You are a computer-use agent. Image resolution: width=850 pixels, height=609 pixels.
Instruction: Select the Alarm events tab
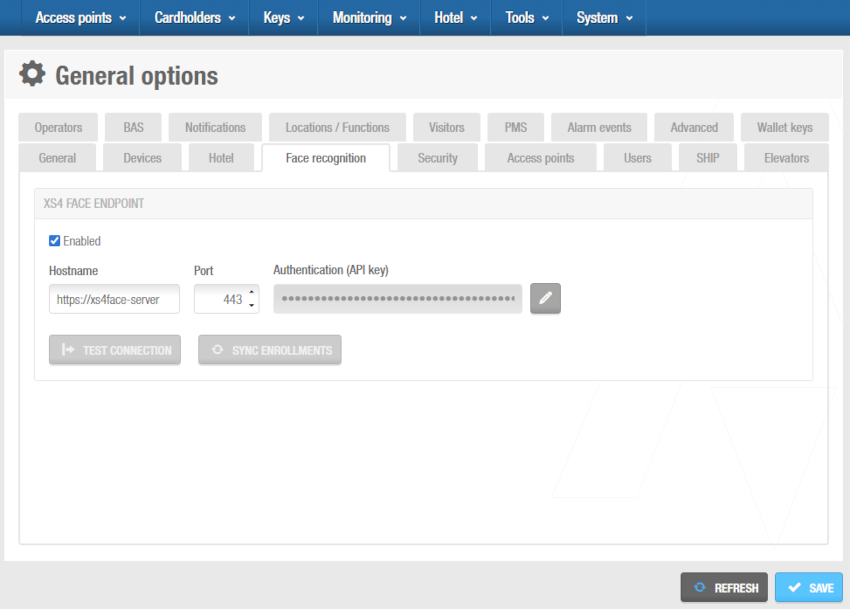pyautogui.click(x=599, y=128)
